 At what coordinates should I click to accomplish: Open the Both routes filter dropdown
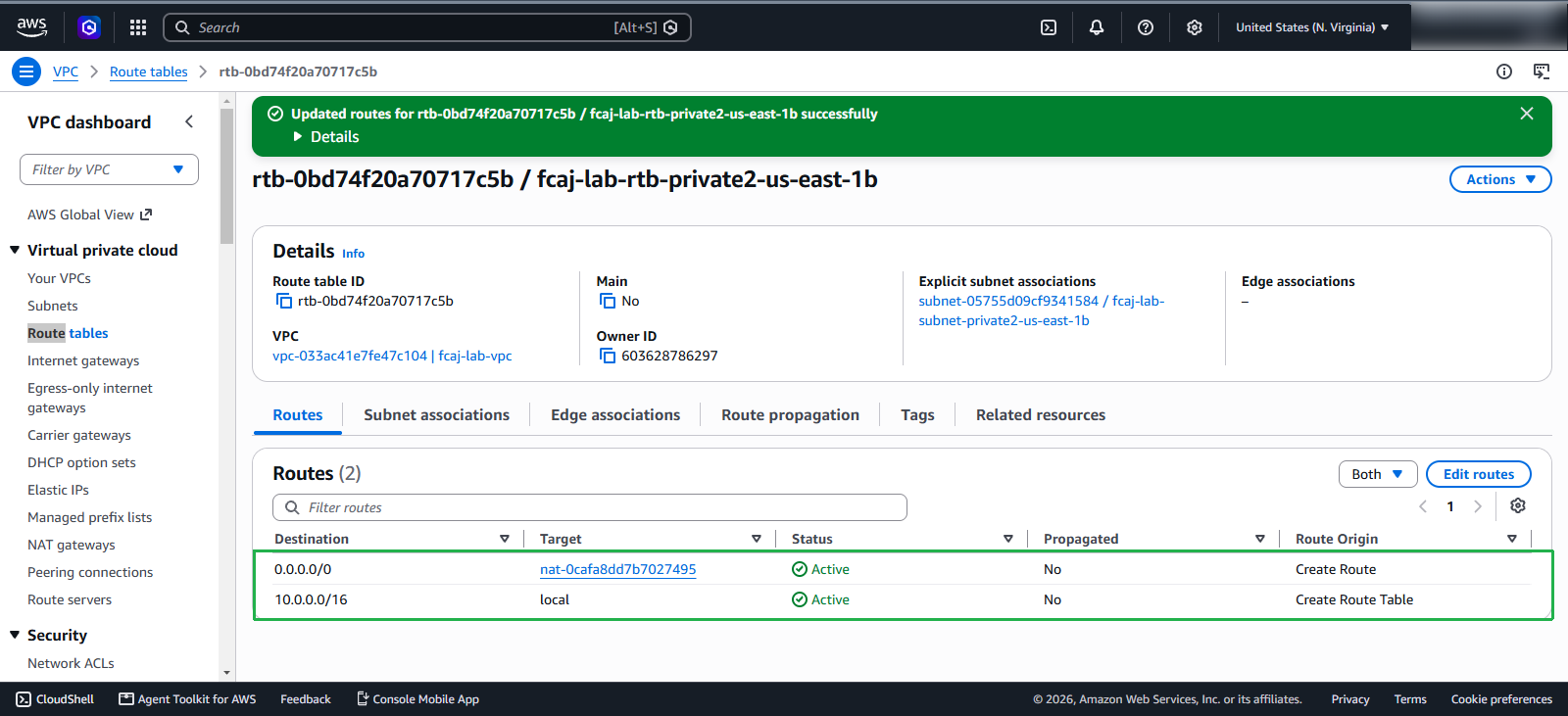pyautogui.click(x=1378, y=474)
